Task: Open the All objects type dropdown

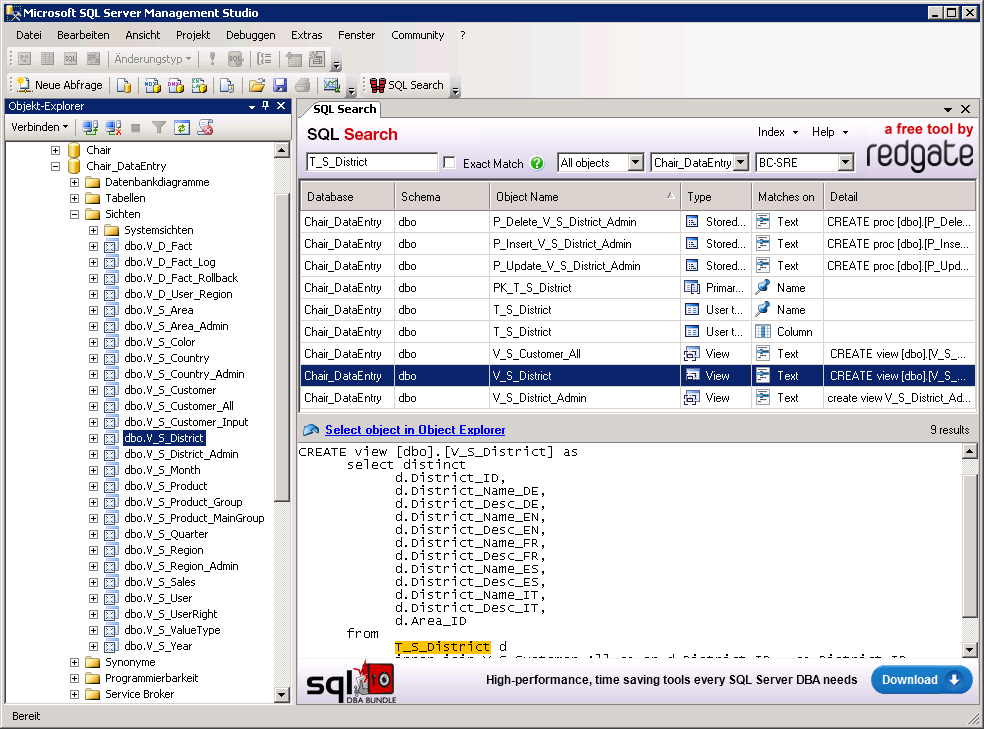Action: [x=636, y=163]
